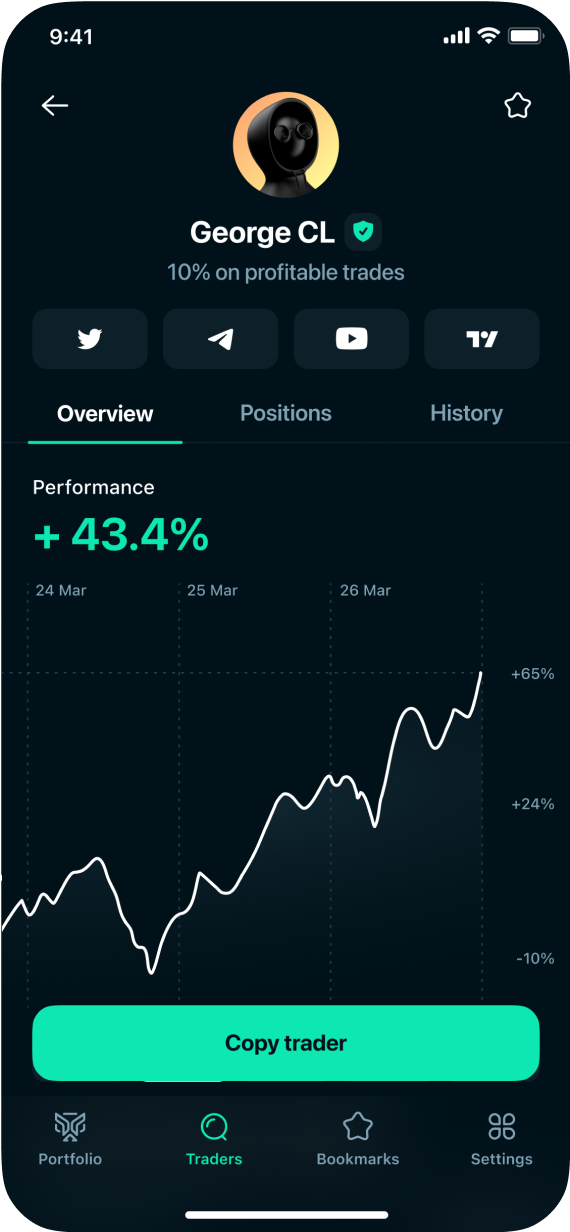The width and height of the screenshot is (570, 1232).
Task: Open George CL's Twitter profile
Action: pyautogui.click(x=90, y=339)
